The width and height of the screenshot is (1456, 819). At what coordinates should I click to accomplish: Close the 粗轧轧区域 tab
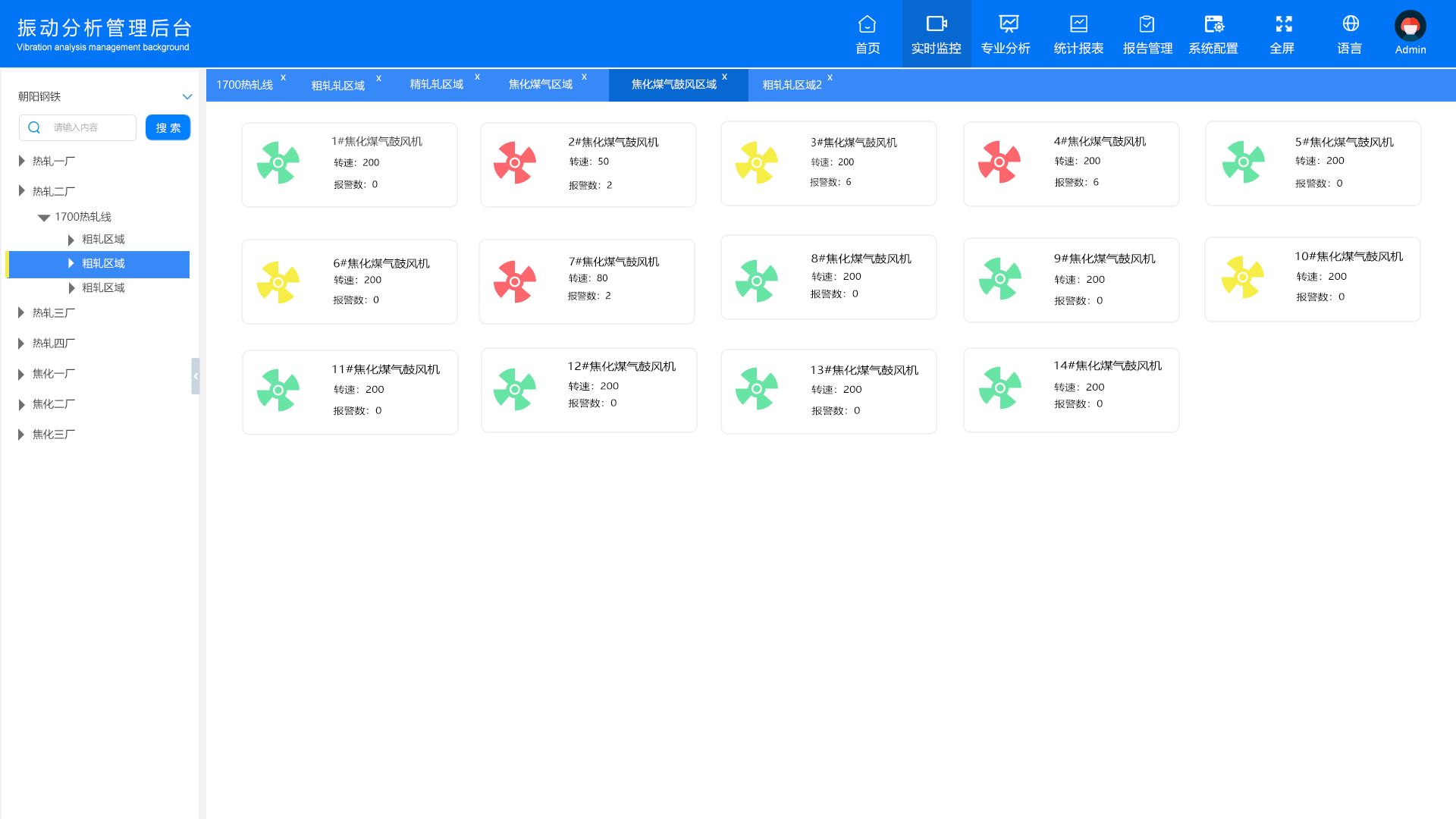(x=378, y=78)
